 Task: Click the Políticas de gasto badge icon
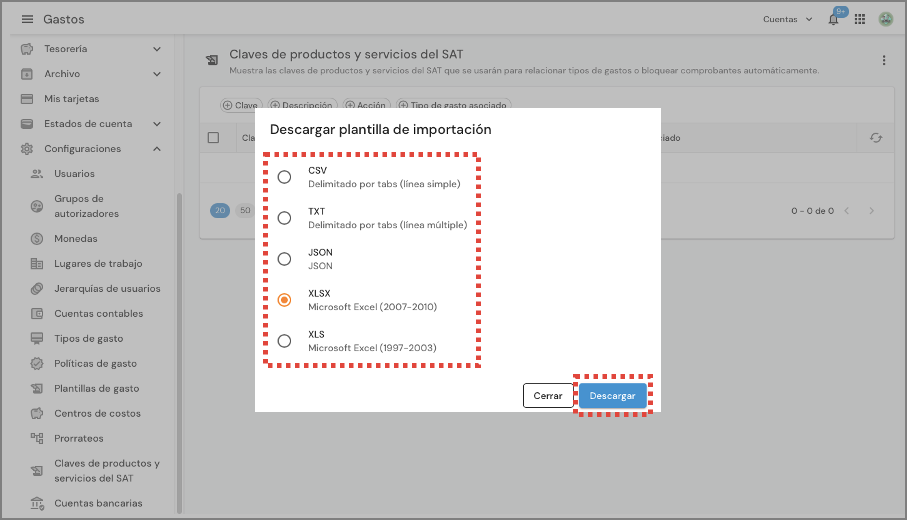(x=36, y=363)
